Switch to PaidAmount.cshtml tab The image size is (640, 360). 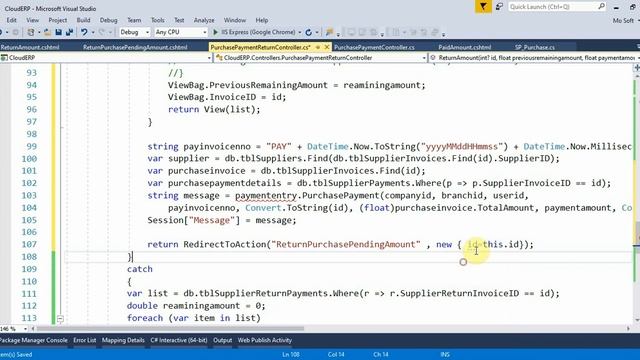click(x=465, y=47)
